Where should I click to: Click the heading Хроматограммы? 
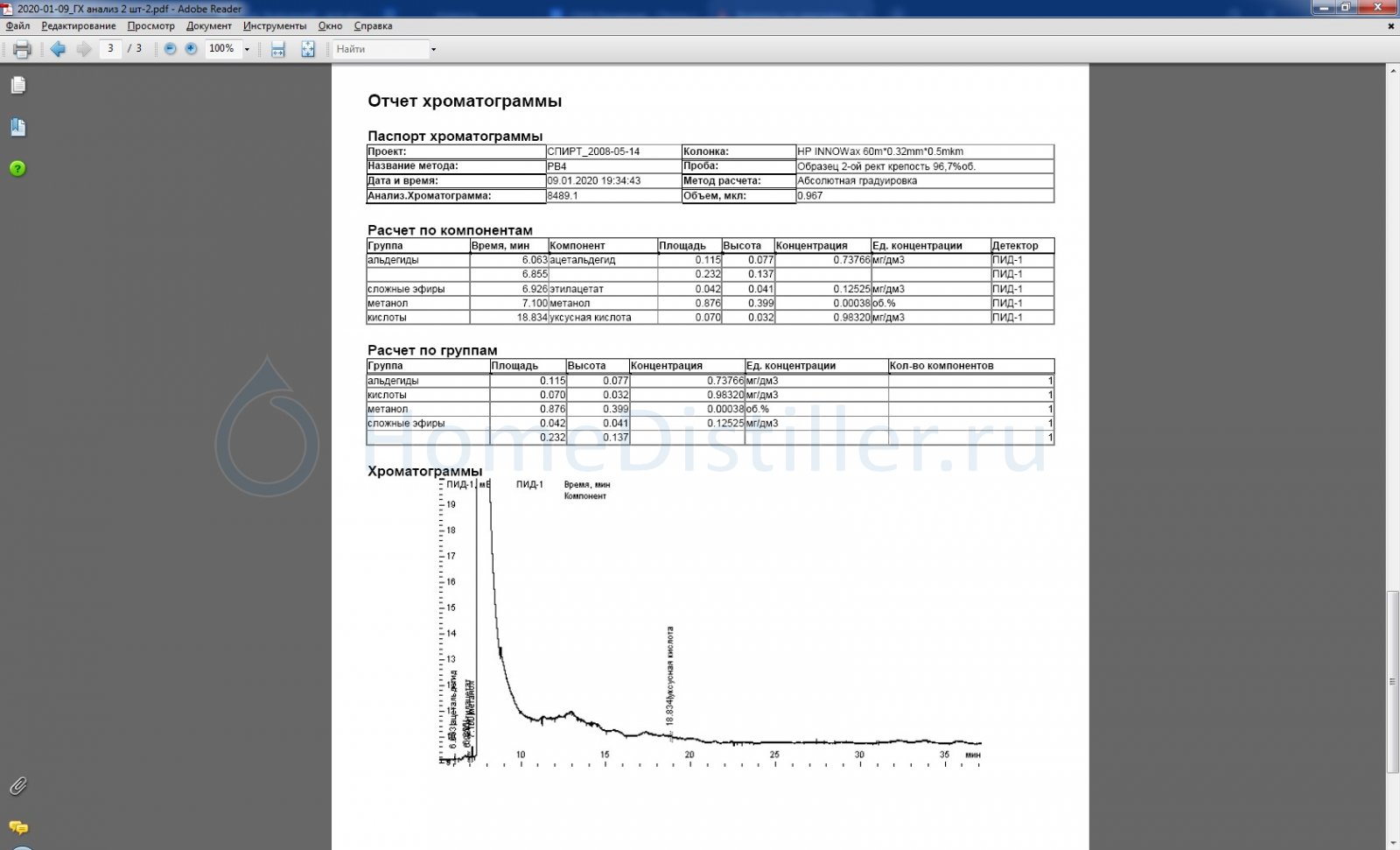click(x=425, y=471)
